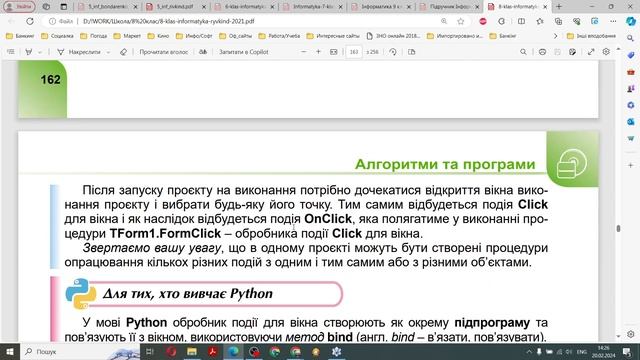The image size is (640, 360).
Task: Open the PDF table of contents panel
Action: click(x=11, y=52)
